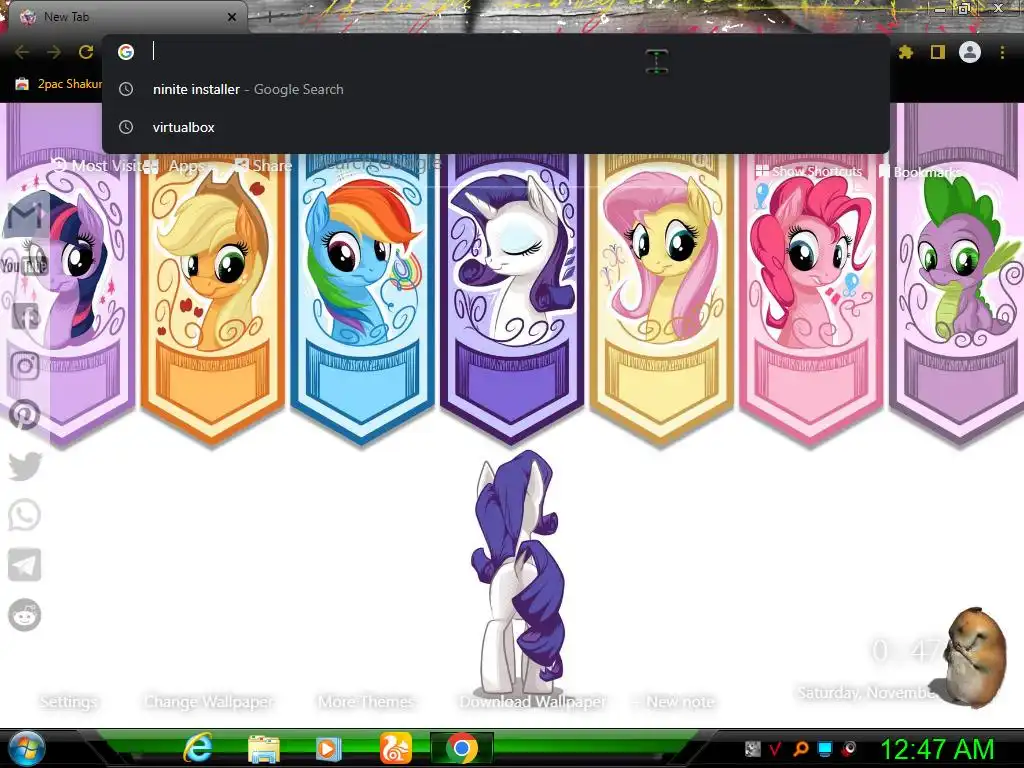1024x768 pixels.
Task: Click Download Wallpaper
Action: [533, 702]
